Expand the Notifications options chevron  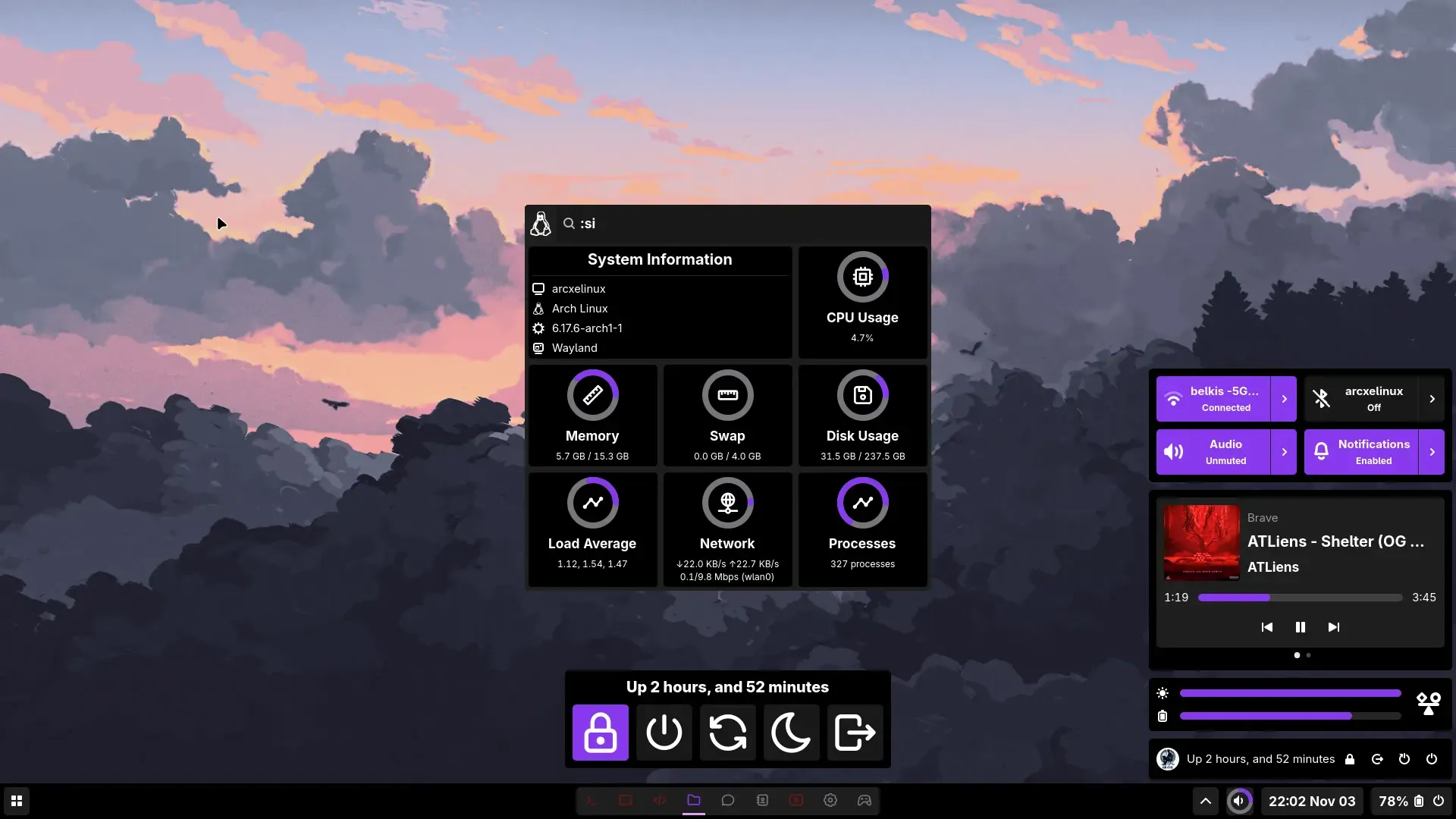click(x=1432, y=451)
